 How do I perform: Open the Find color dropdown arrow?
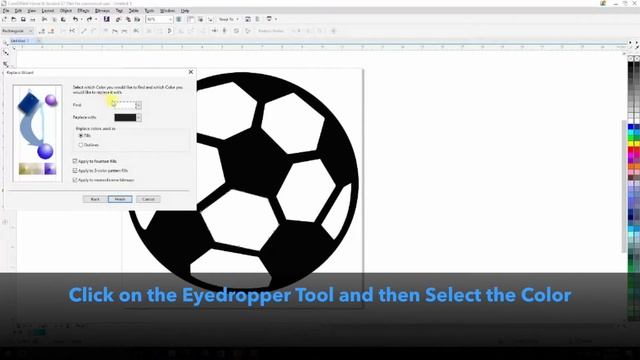[x=139, y=105]
